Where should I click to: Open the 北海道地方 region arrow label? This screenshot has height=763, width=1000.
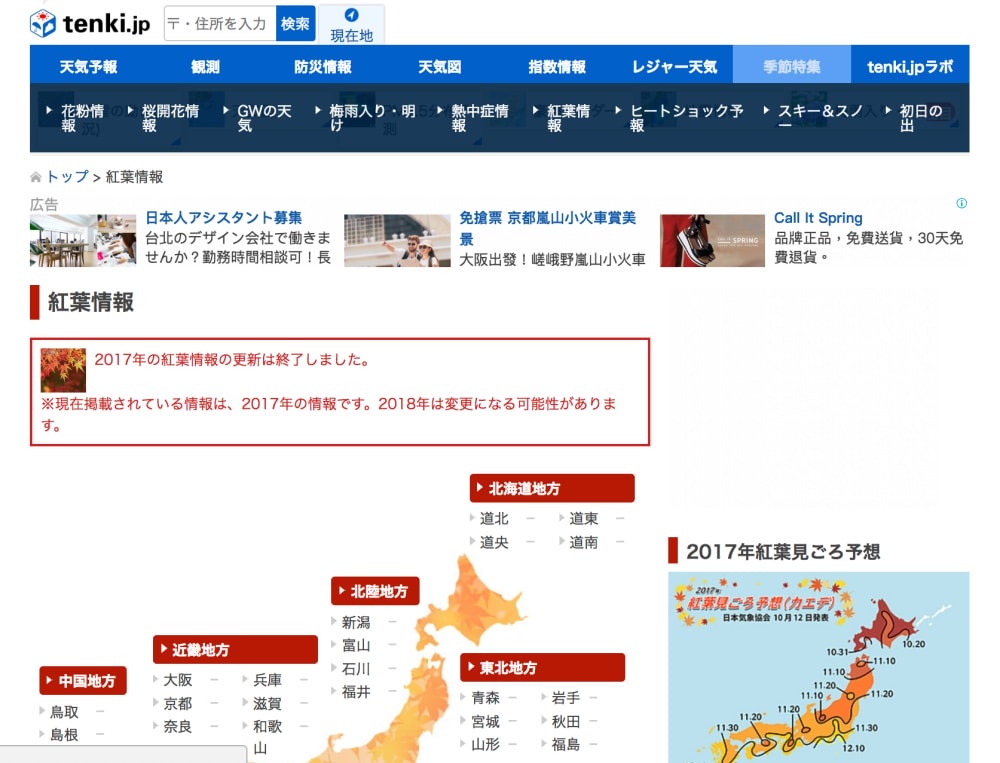click(x=552, y=488)
